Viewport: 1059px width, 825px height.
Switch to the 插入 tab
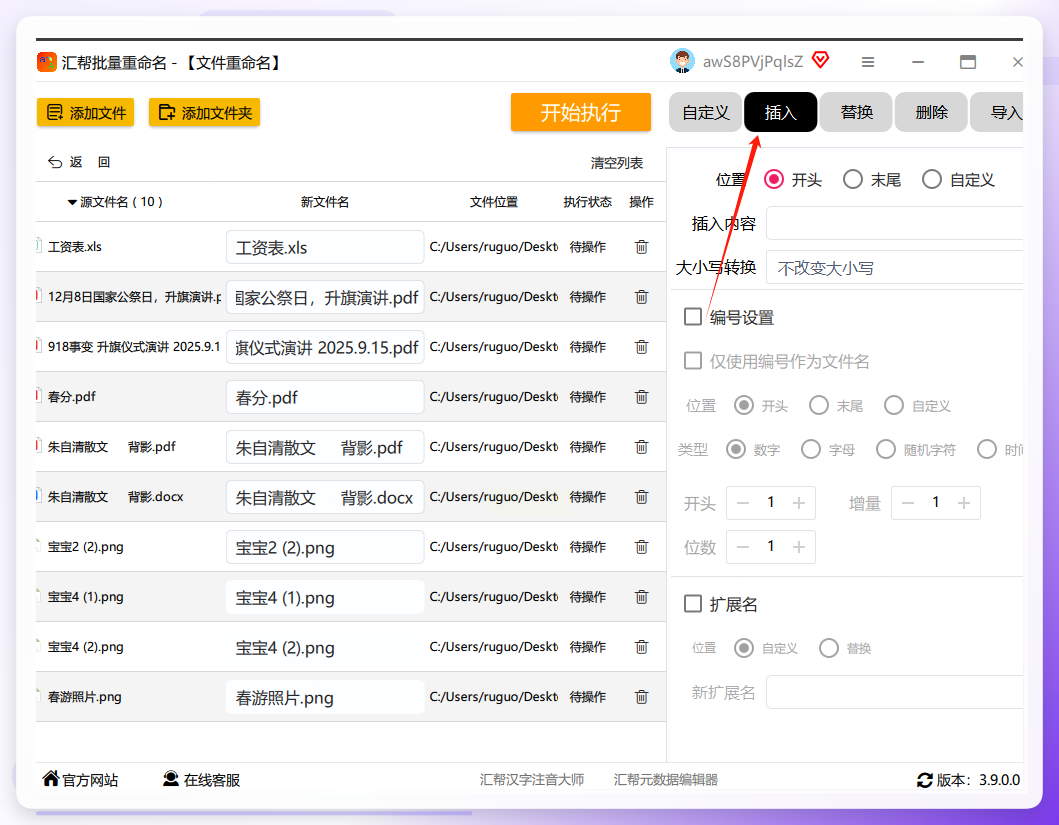pos(780,112)
